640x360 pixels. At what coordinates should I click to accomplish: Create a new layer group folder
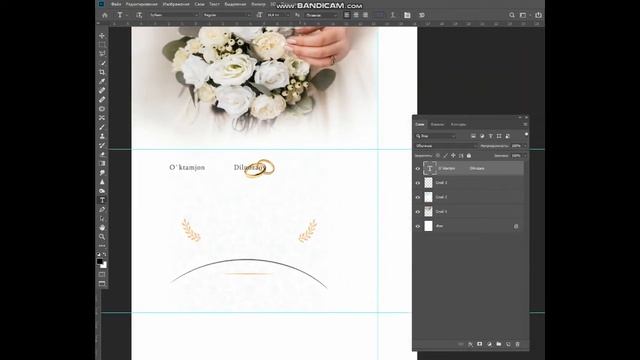(499, 344)
